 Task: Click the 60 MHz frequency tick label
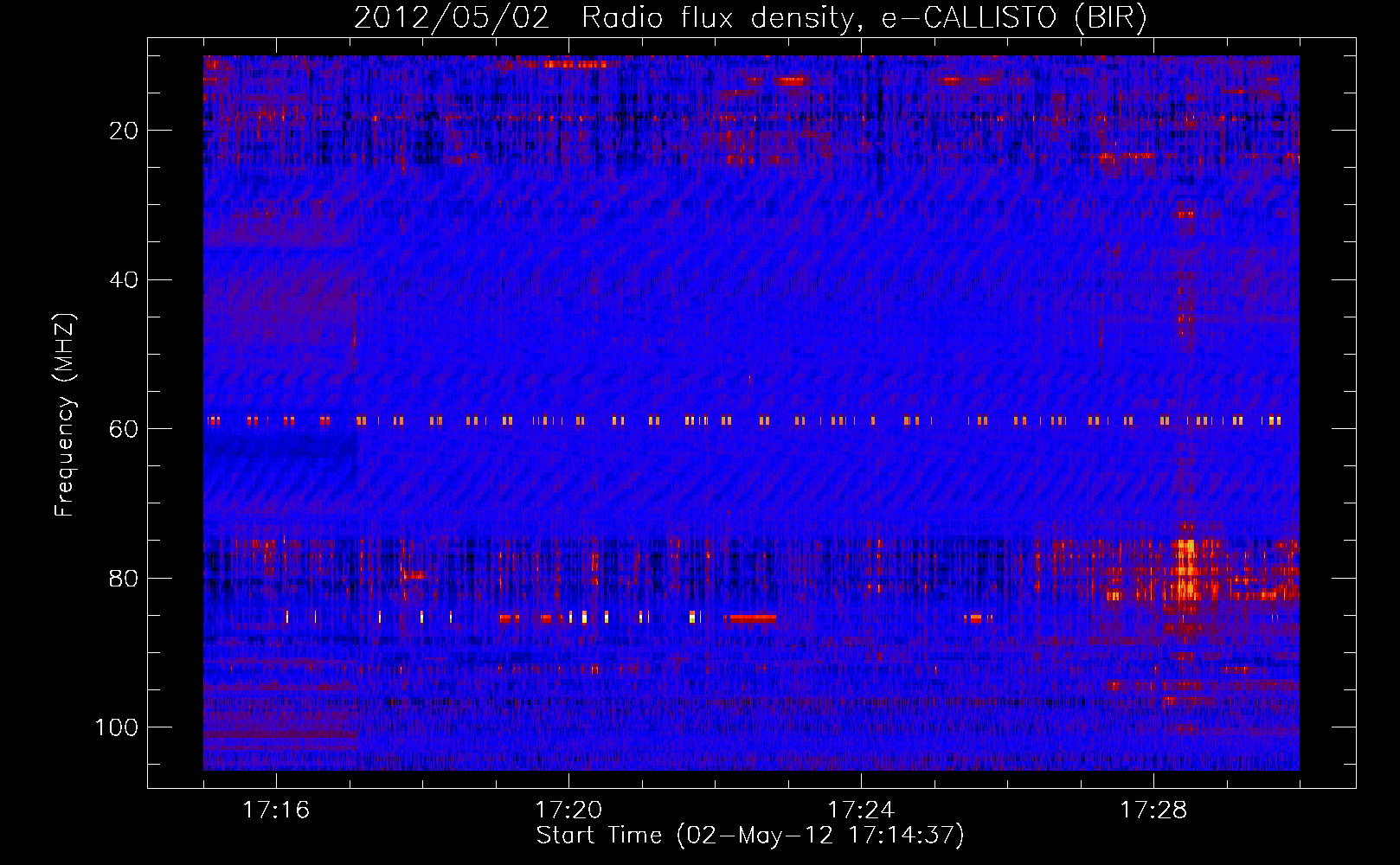pos(125,429)
